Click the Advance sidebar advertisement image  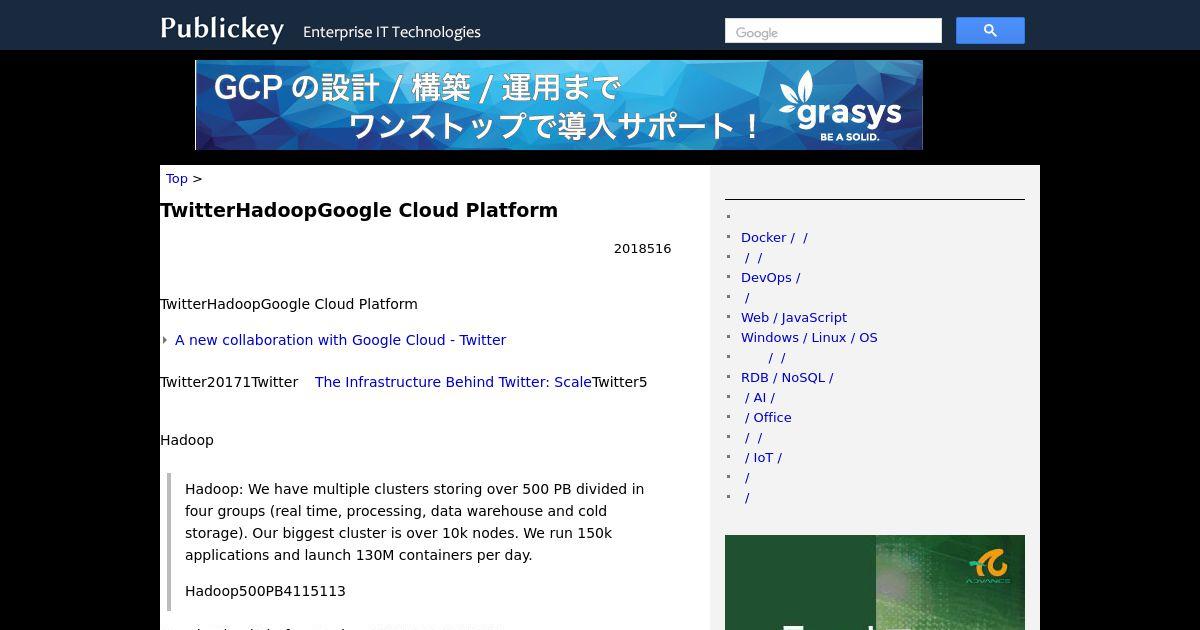pos(875,582)
